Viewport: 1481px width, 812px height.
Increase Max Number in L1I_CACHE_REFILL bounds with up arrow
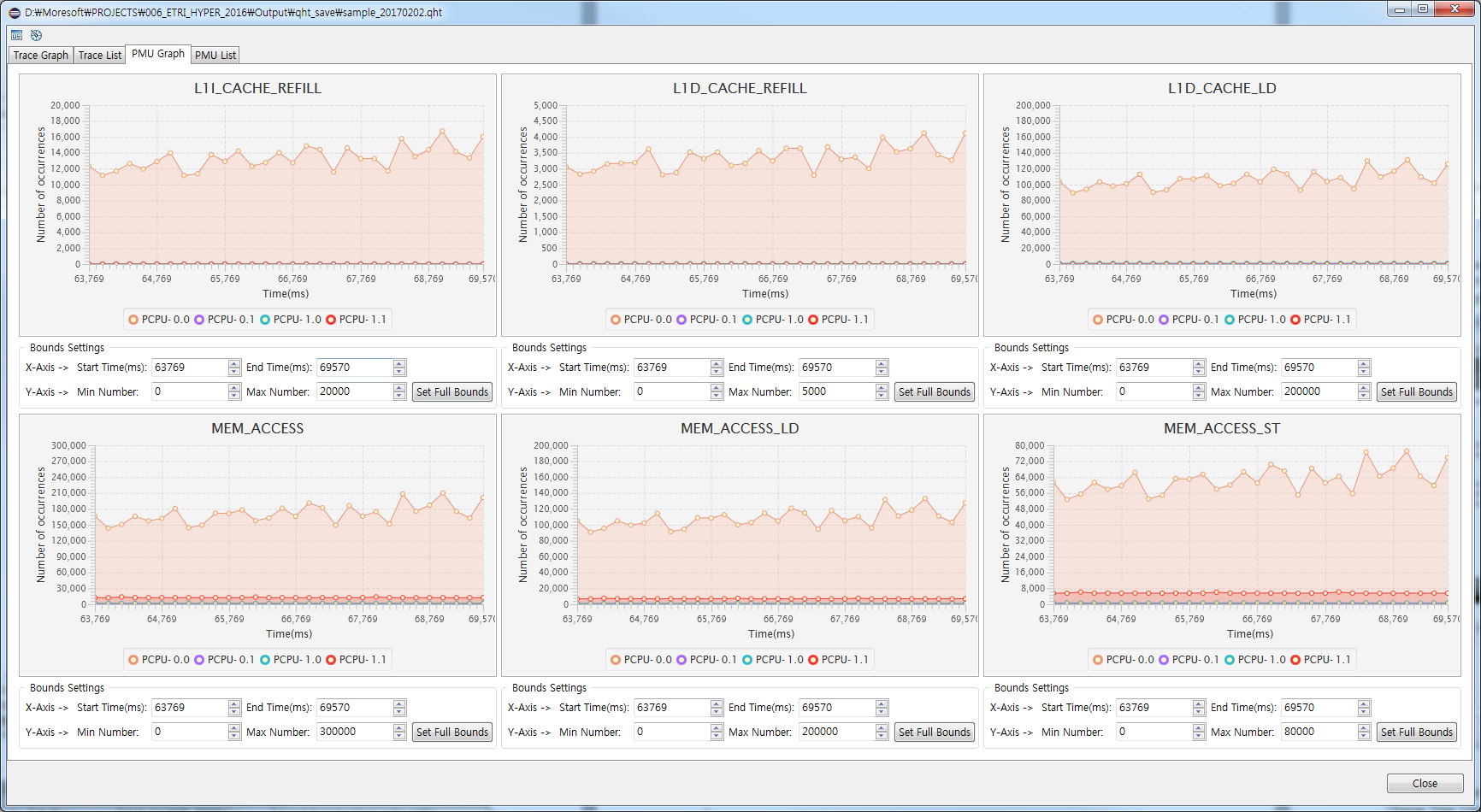point(399,387)
